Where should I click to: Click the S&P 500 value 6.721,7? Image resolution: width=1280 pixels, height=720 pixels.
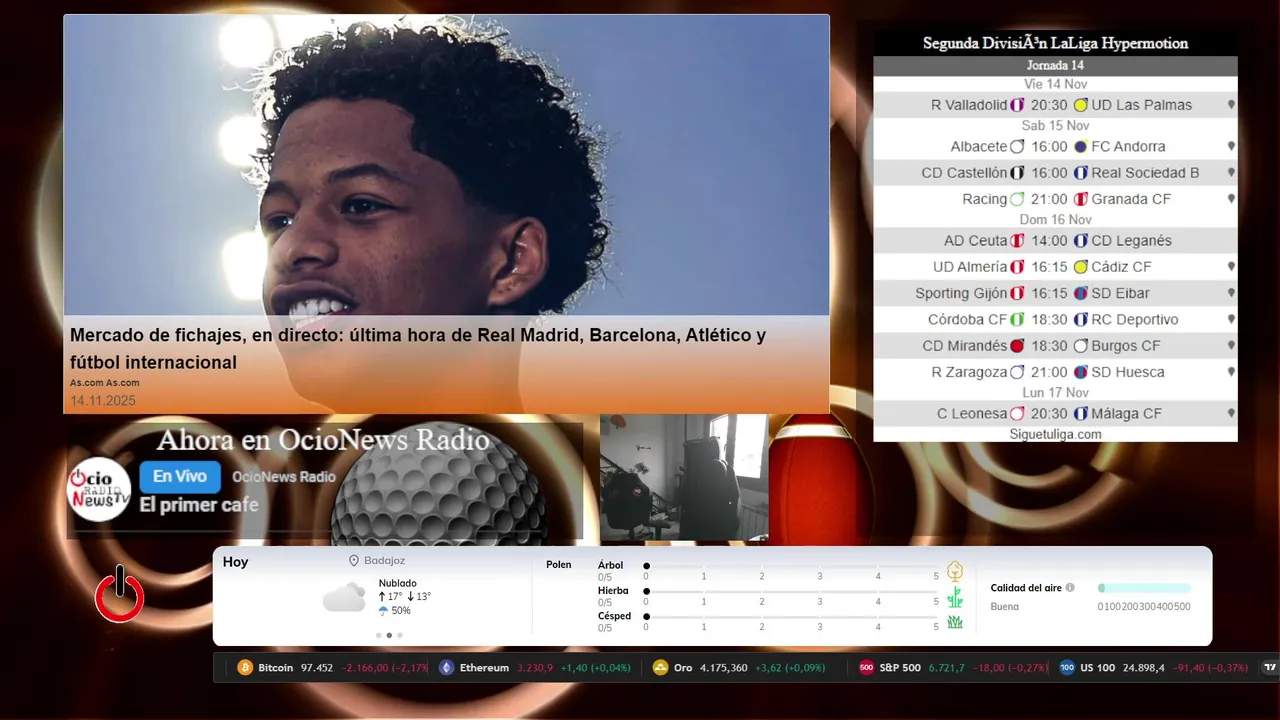tap(947, 668)
